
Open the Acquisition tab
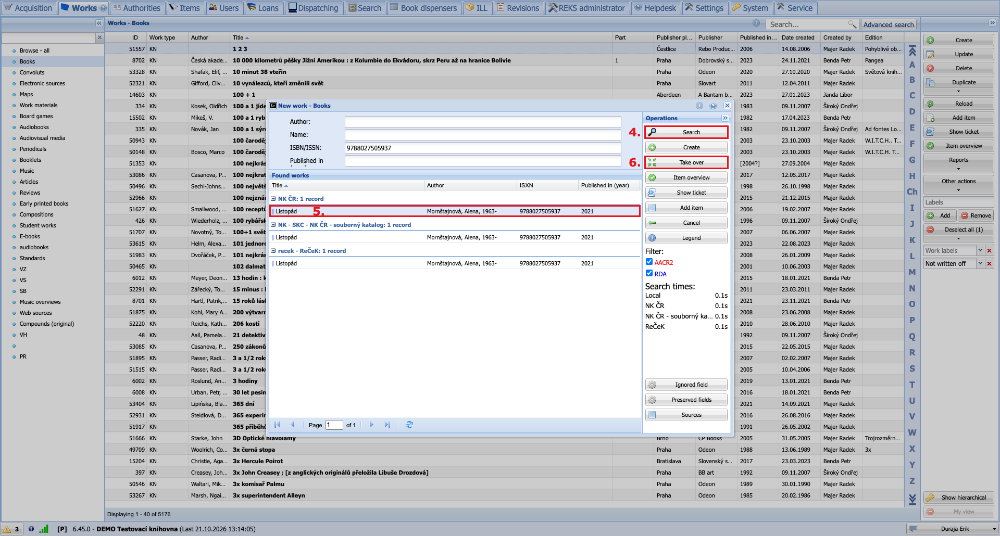(x=29, y=8)
